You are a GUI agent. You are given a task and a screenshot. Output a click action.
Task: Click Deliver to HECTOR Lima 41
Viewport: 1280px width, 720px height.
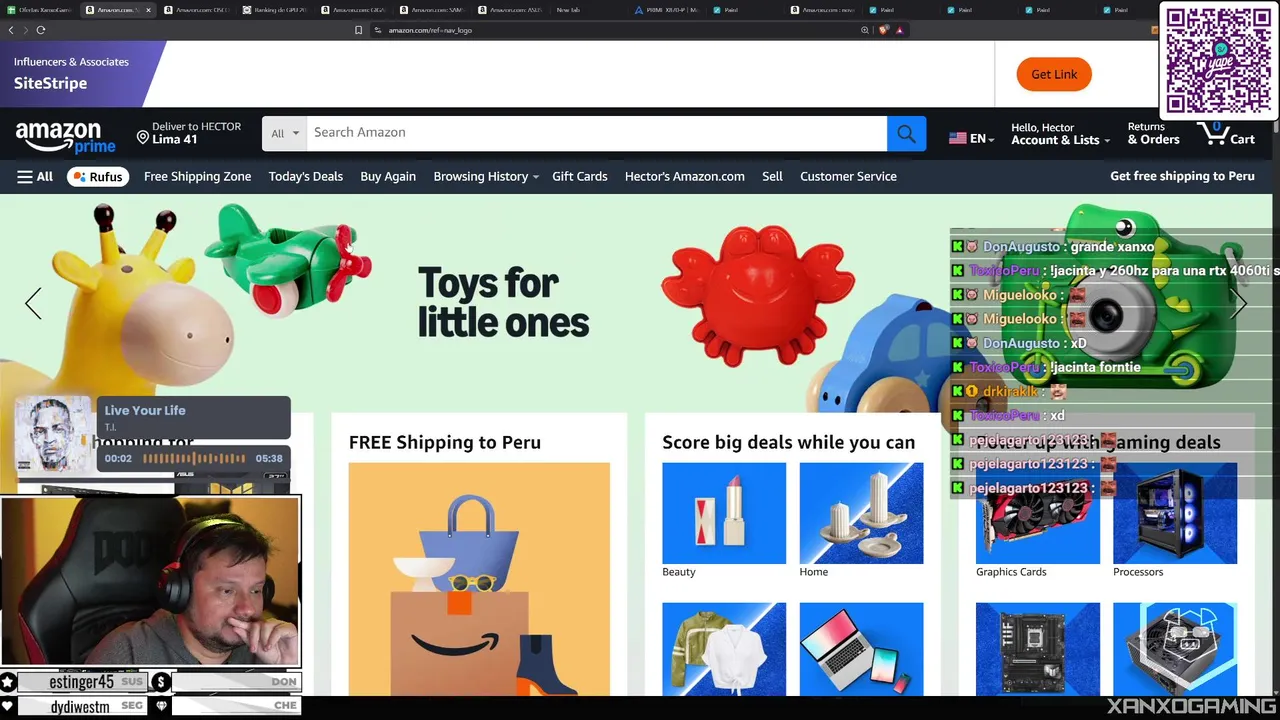click(x=189, y=134)
